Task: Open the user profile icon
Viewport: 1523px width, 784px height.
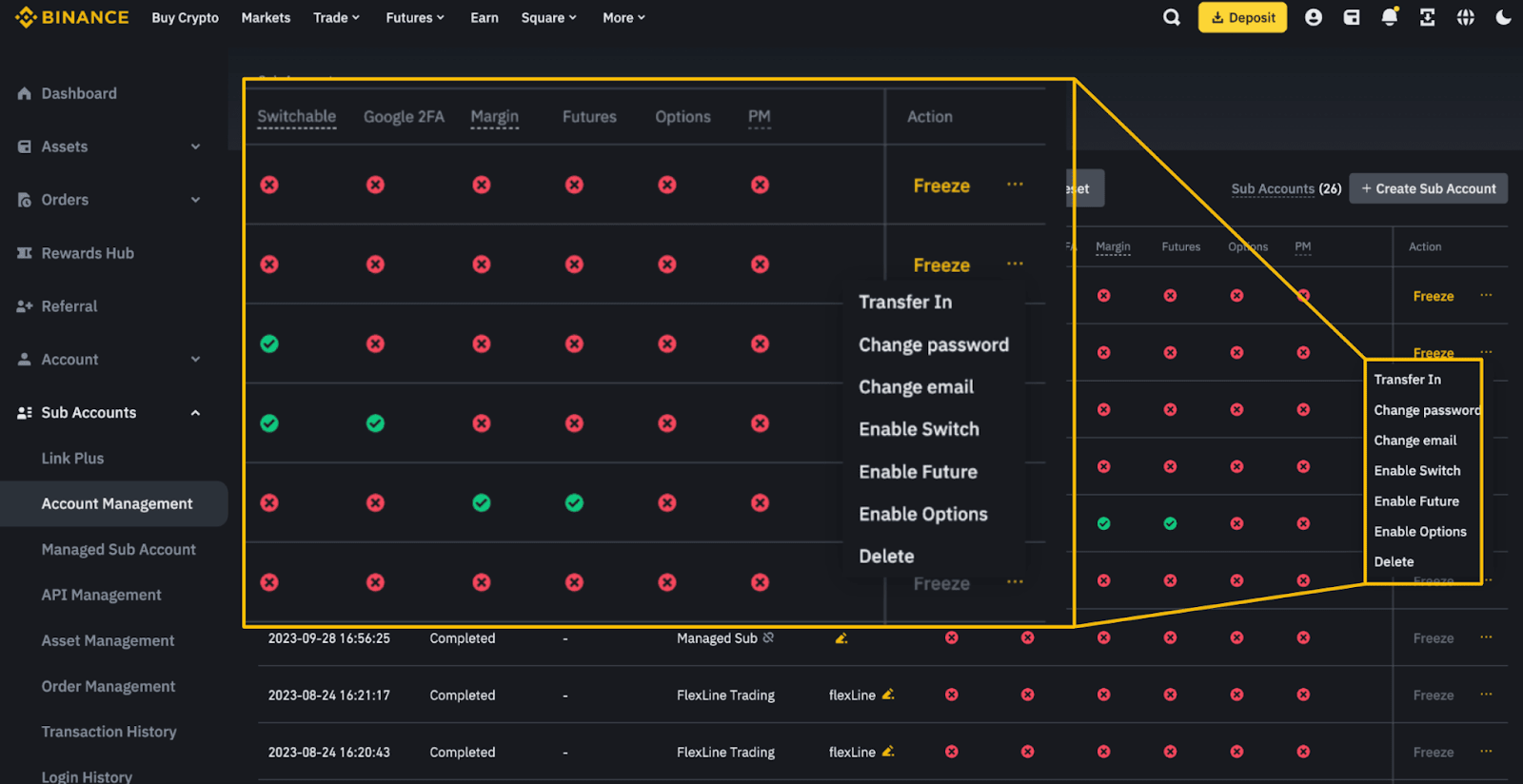Action: coord(1314,17)
